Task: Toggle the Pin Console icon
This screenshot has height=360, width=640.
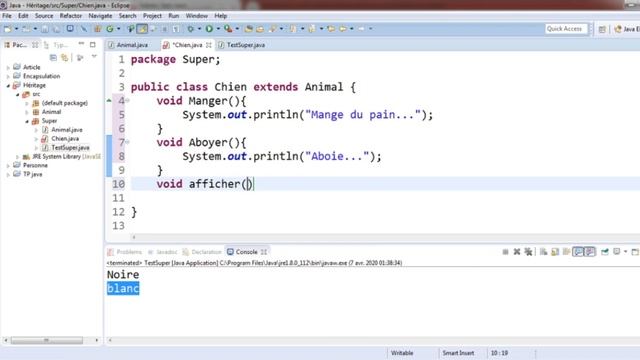Action: coord(605,252)
